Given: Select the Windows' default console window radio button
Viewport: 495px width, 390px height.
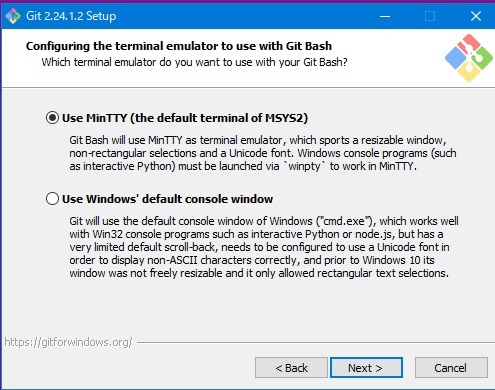Looking at the screenshot, I should (52, 199).
